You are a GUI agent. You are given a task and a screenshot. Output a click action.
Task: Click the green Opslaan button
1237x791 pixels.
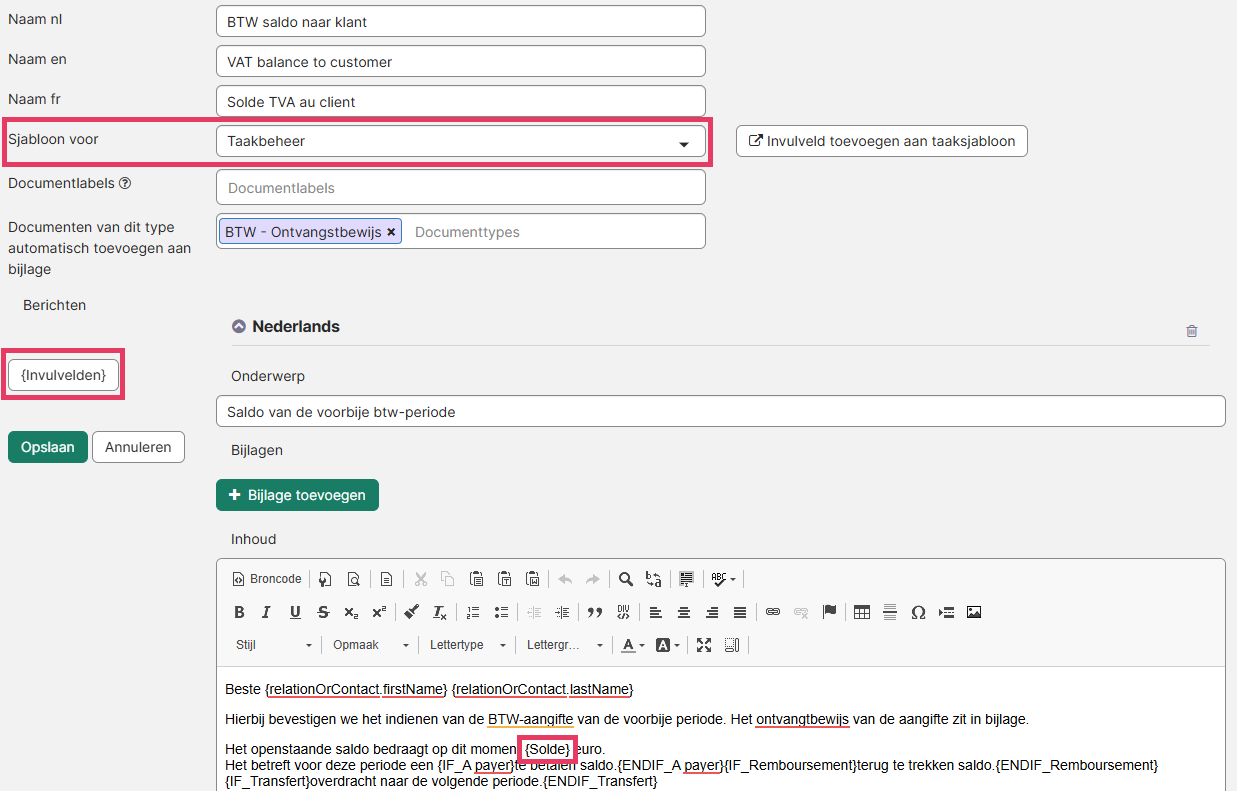click(48, 447)
